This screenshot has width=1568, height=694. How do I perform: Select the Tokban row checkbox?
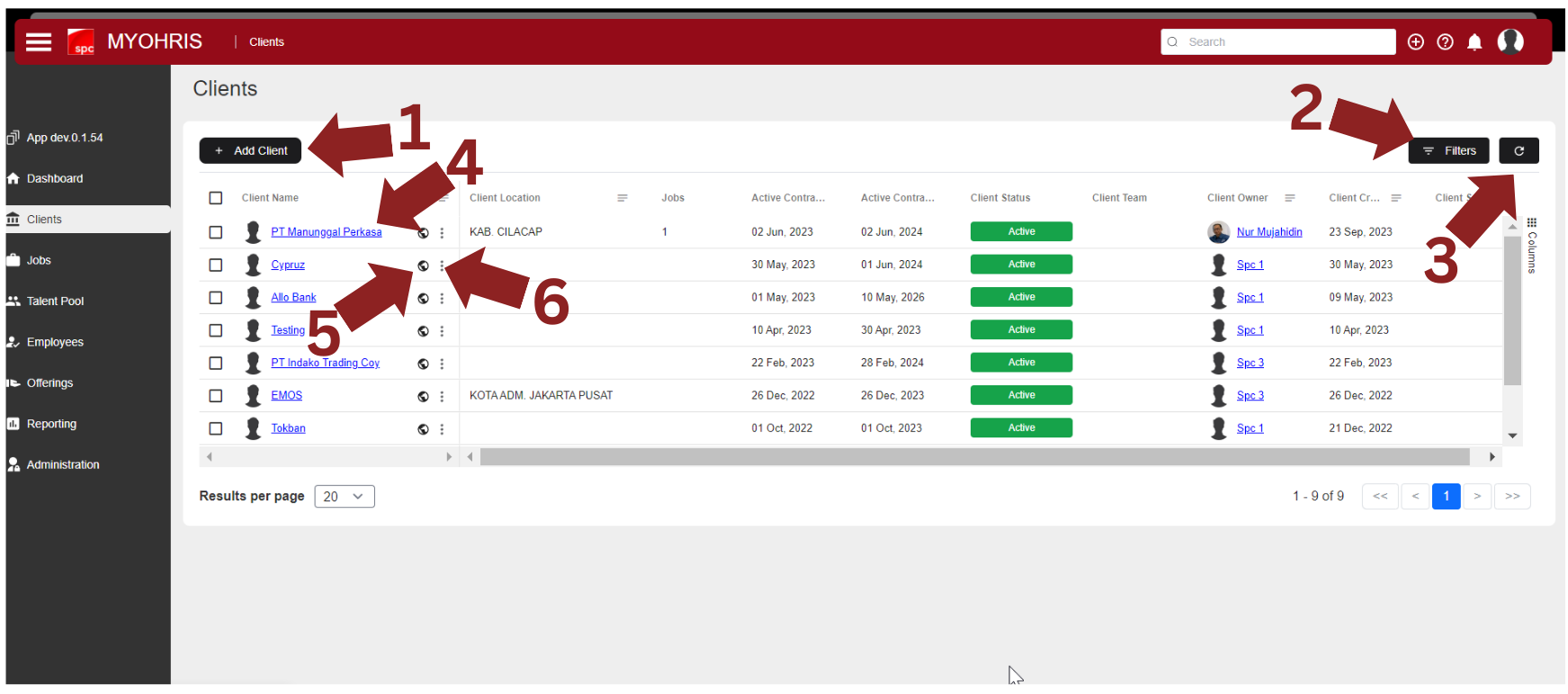click(216, 429)
